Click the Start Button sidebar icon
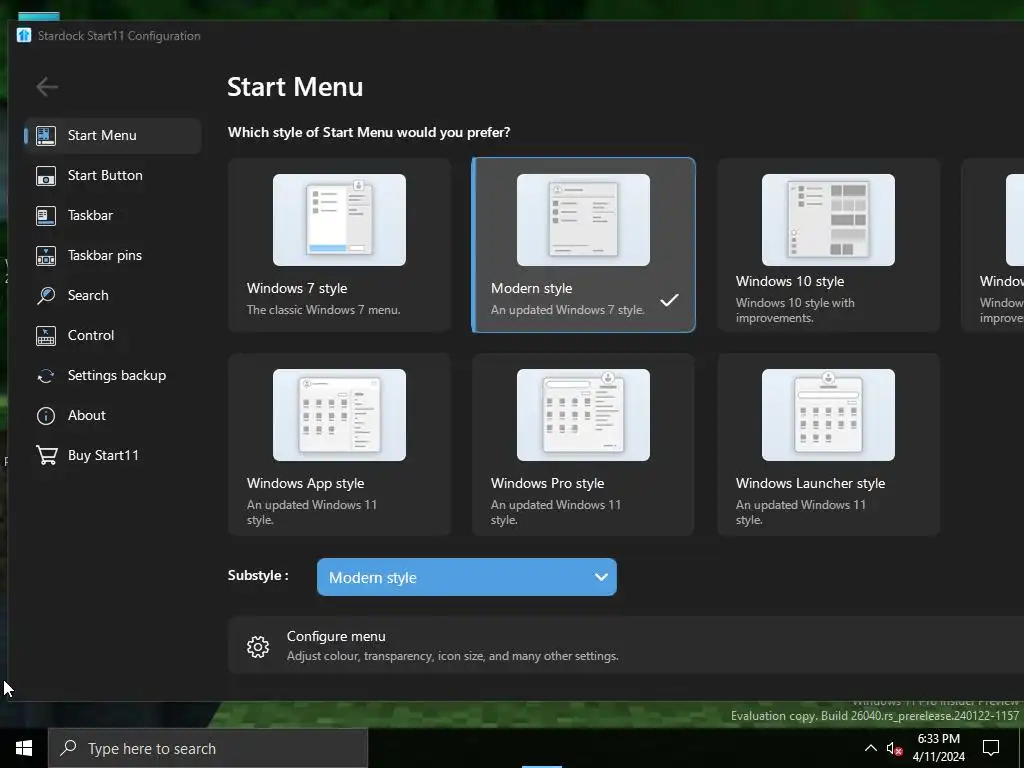This screenshot has width=1024, height=768. pos(46,176)
